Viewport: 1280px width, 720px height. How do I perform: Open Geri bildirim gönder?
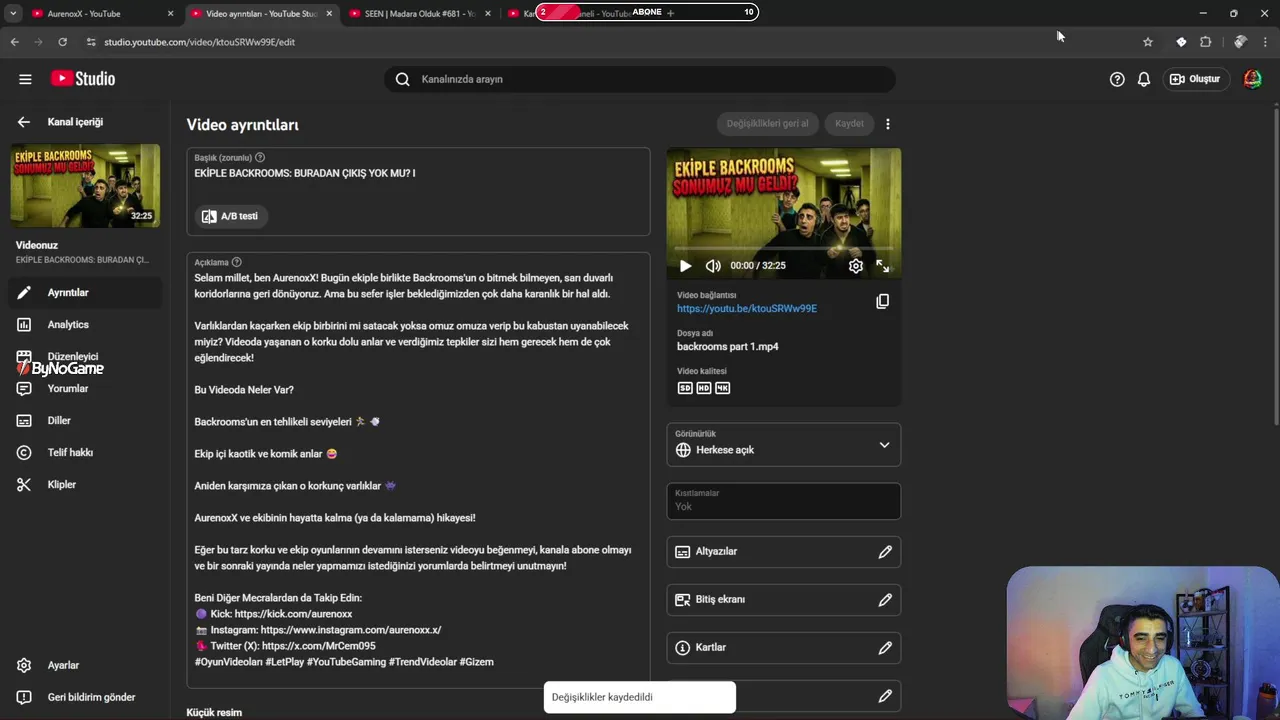[85, 698]
